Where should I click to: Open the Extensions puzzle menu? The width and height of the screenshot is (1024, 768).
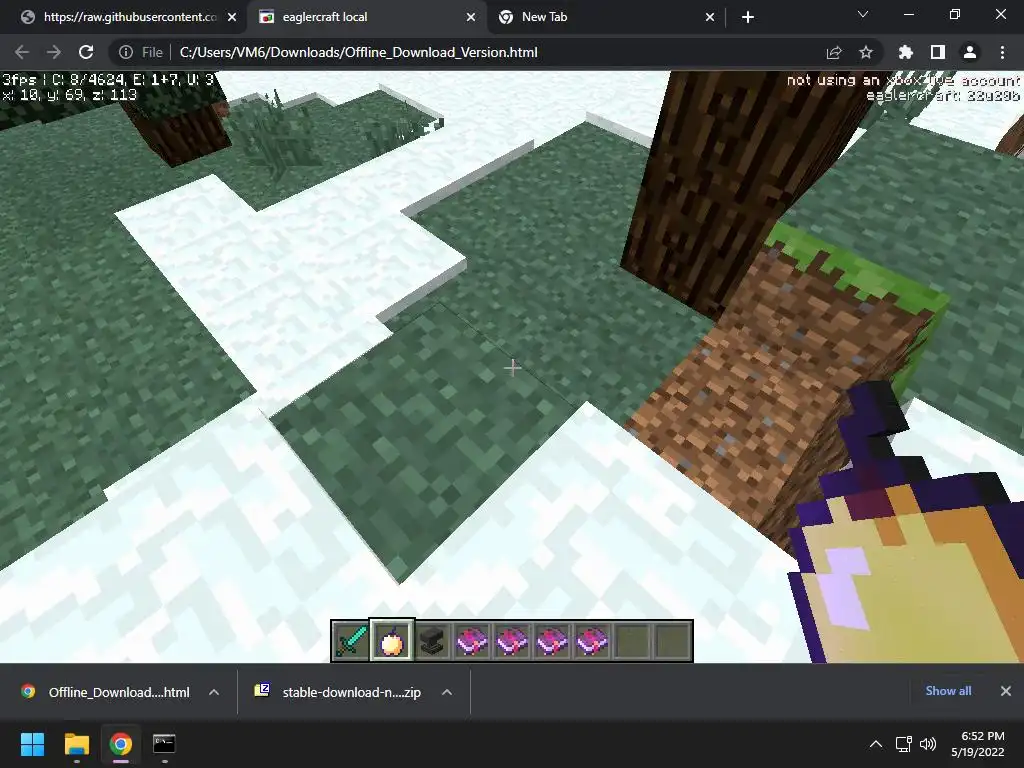[906, 52]
